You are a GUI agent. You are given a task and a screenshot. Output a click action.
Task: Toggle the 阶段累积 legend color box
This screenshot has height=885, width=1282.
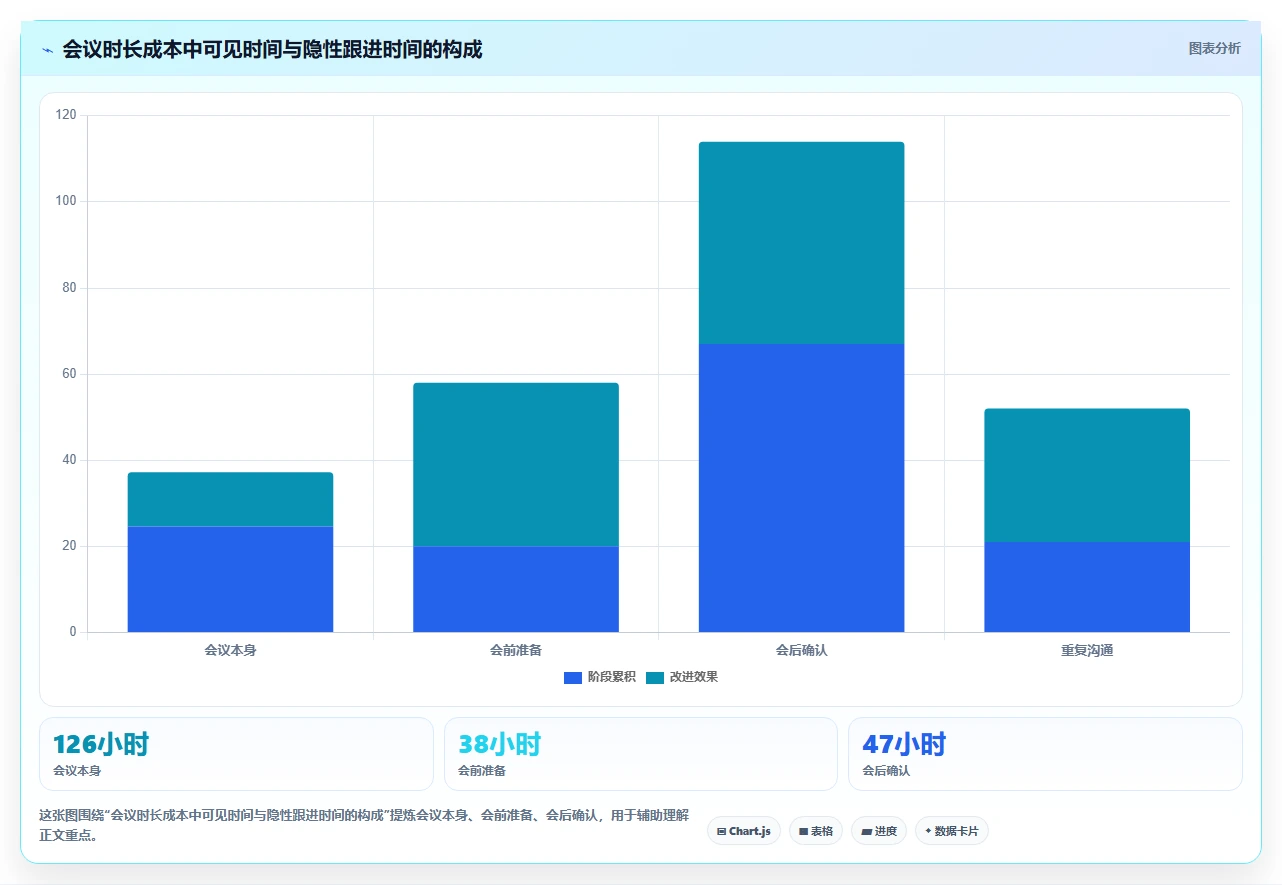pos(573,677)
